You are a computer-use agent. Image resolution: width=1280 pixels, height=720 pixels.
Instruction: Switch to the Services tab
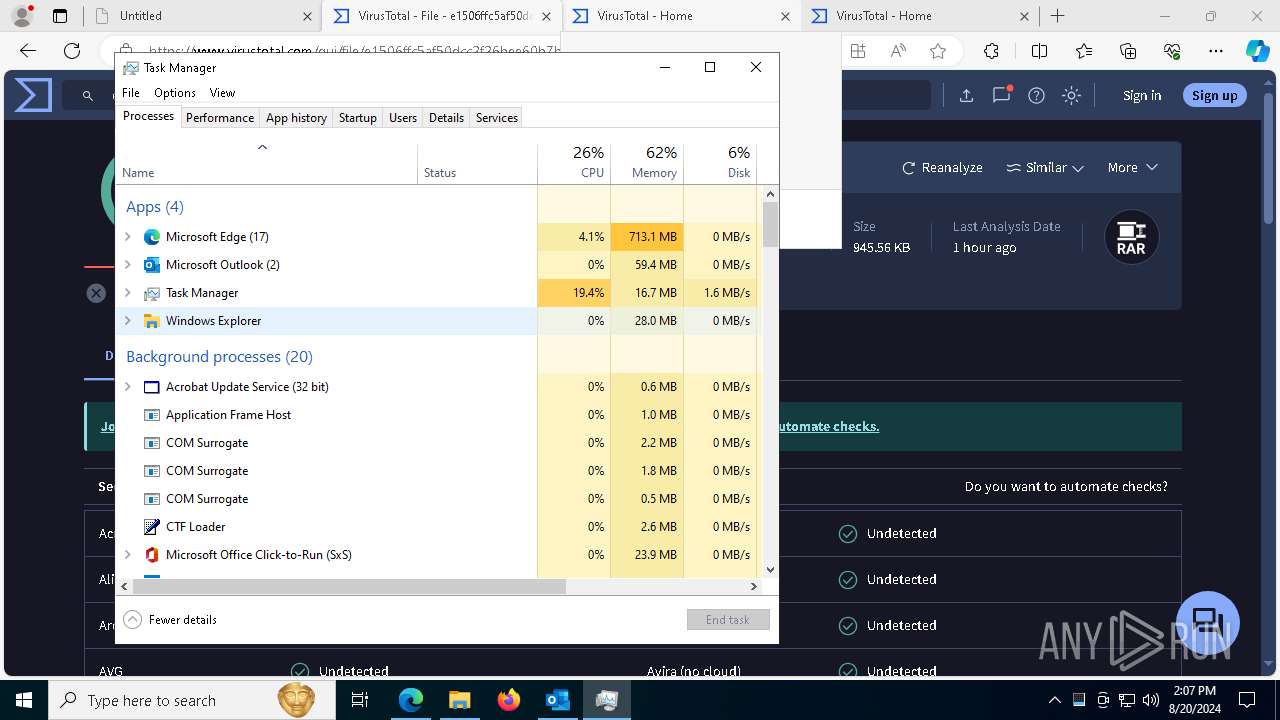(x=497, y=118)
